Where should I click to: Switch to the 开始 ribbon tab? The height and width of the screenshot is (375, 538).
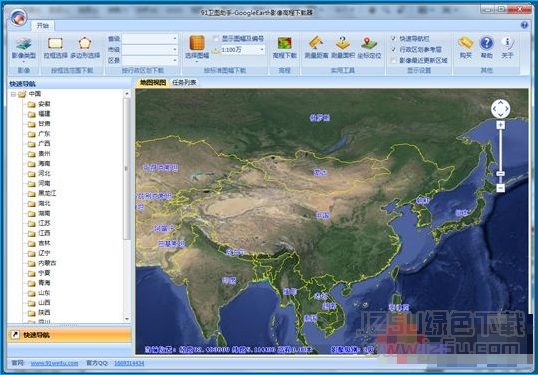point(43,25)
